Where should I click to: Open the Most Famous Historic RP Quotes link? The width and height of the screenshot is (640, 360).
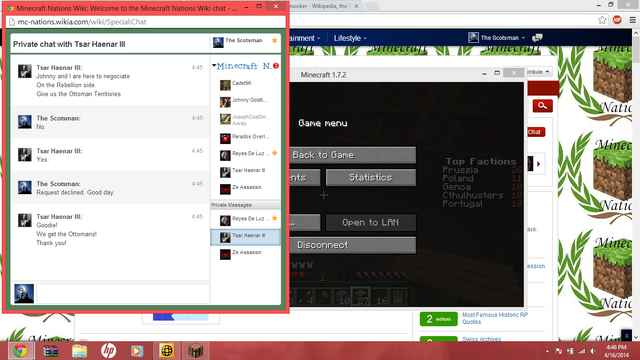coord(495,318)
